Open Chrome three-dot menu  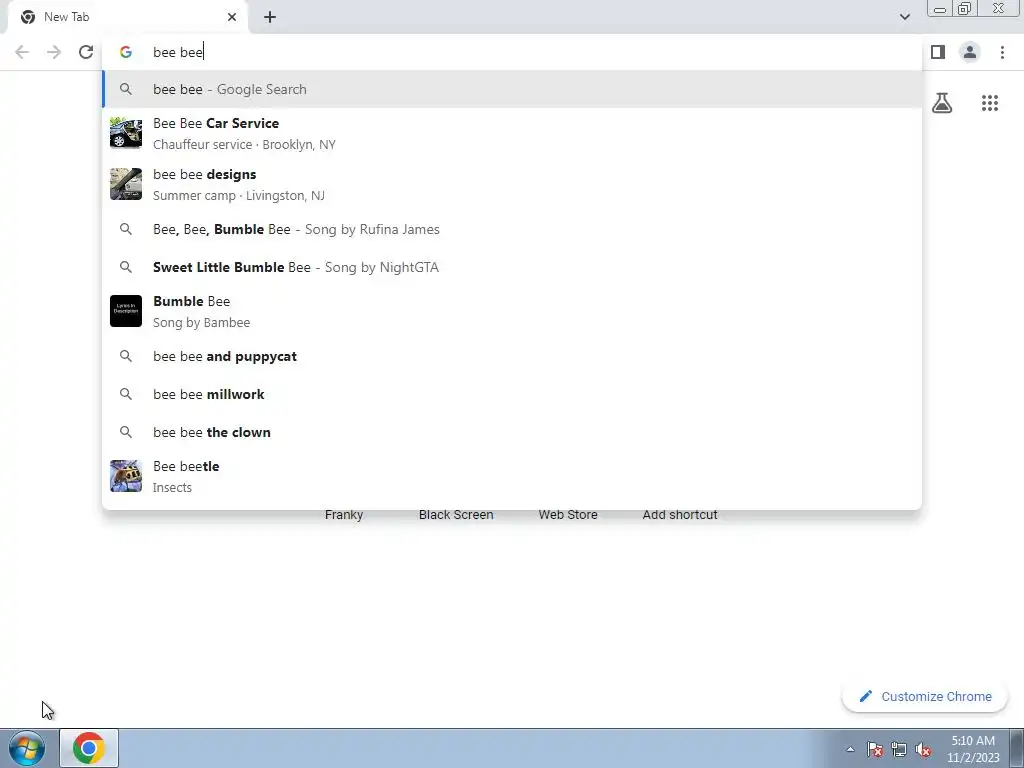[x=1002, y=52]
